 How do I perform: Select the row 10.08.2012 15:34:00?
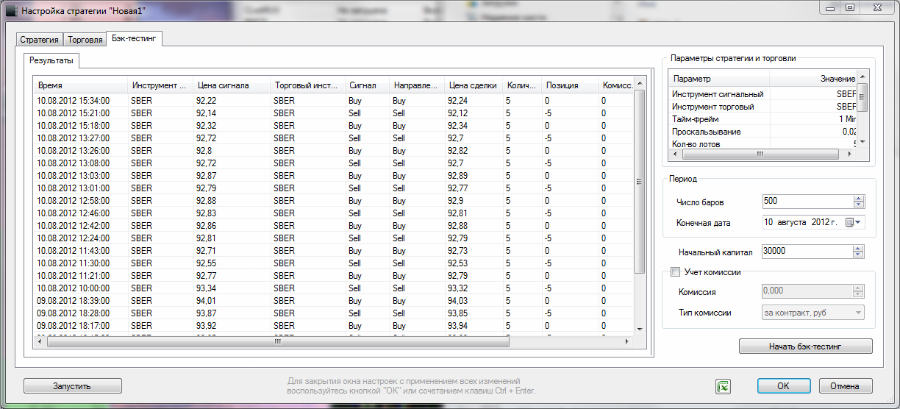334,100
